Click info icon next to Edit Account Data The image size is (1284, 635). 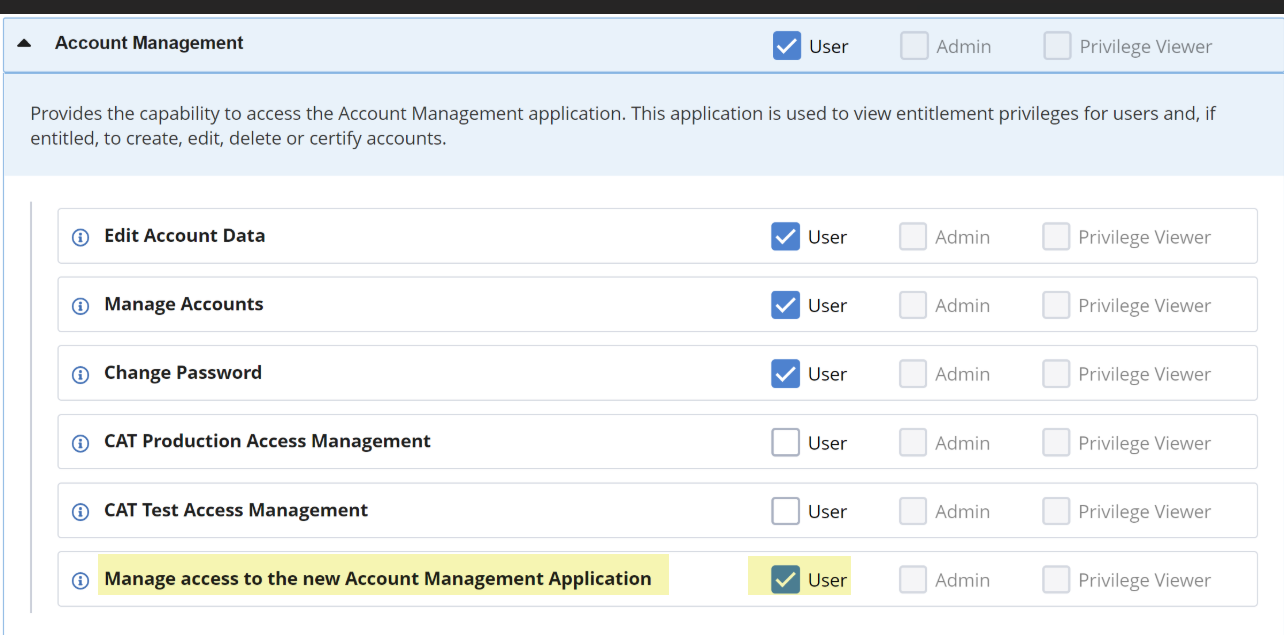coord(81,238)
